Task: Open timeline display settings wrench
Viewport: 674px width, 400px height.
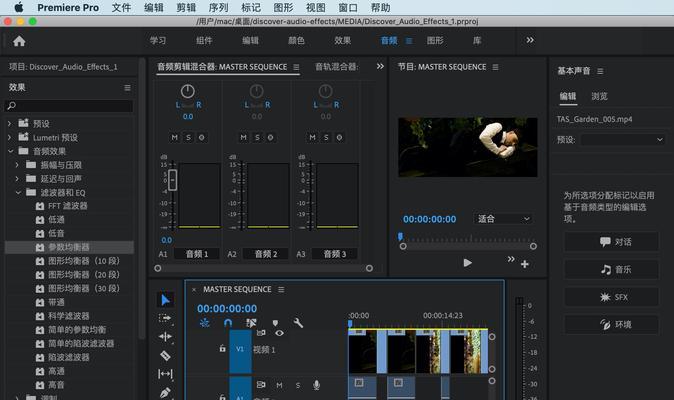Action: [298, 323]
